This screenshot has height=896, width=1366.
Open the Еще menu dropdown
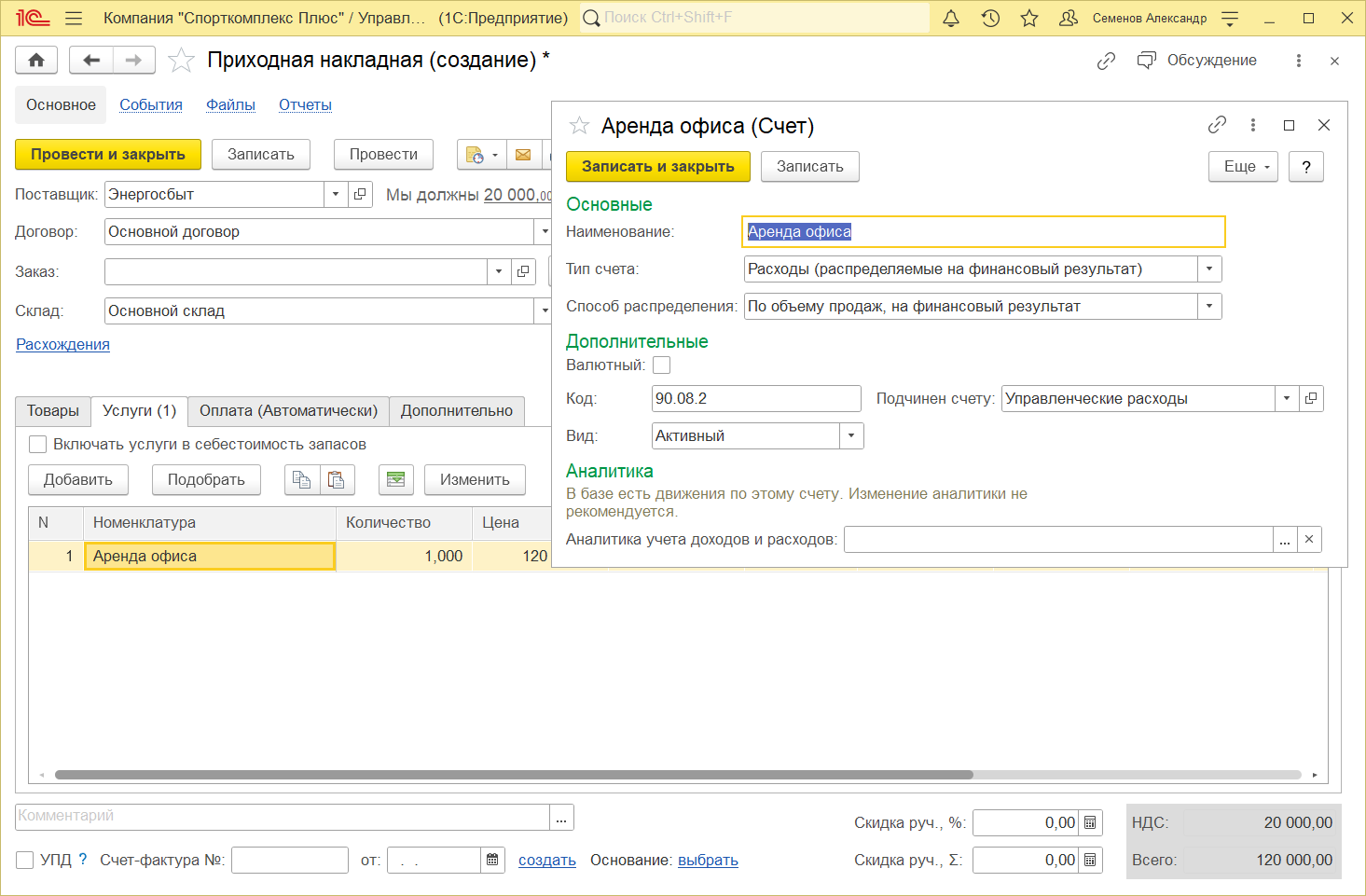click(x=1244, y=167)
